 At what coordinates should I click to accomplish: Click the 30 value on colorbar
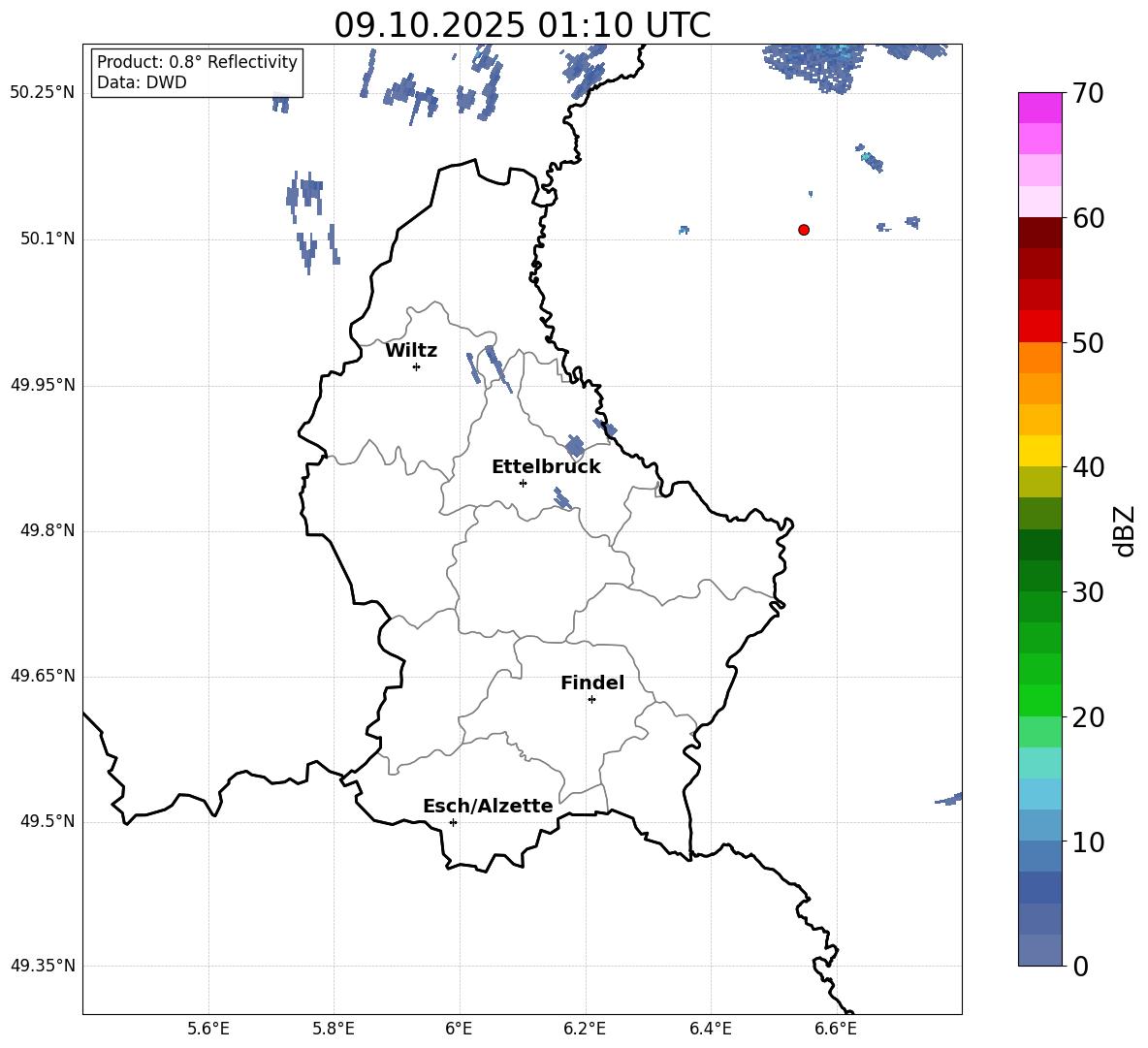[1088, 592]
